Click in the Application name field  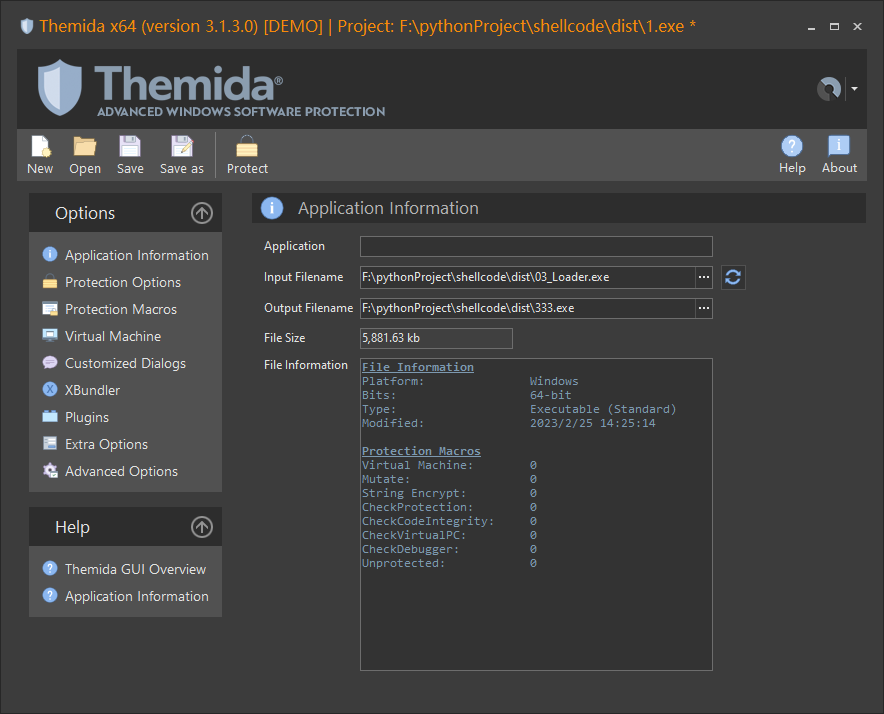pos(536,246)
